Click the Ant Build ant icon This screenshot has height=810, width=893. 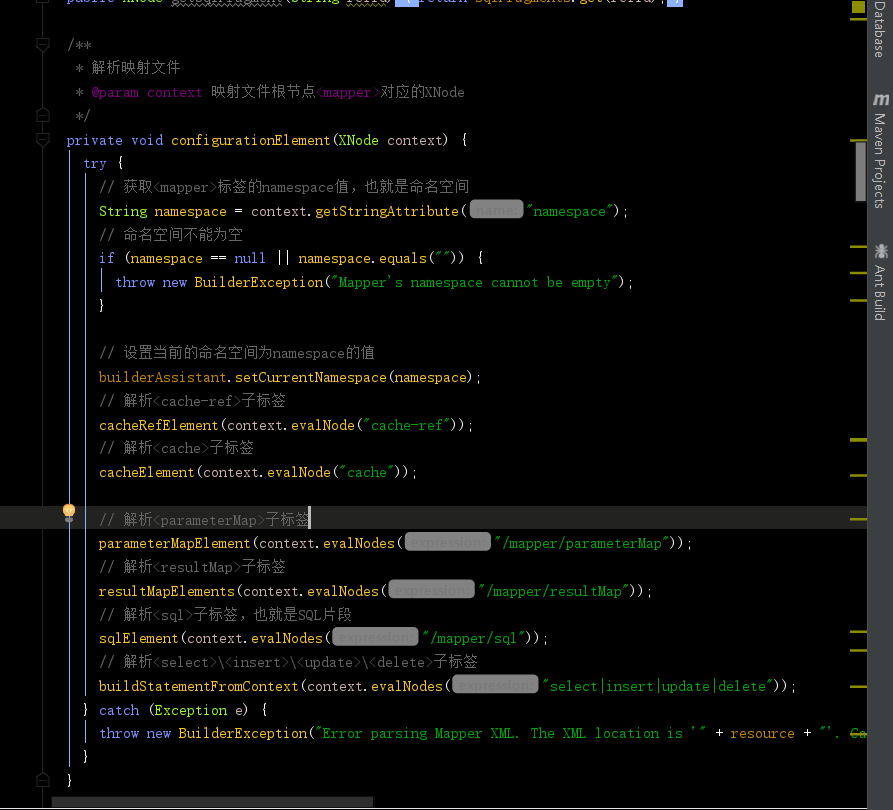[880, 251]
